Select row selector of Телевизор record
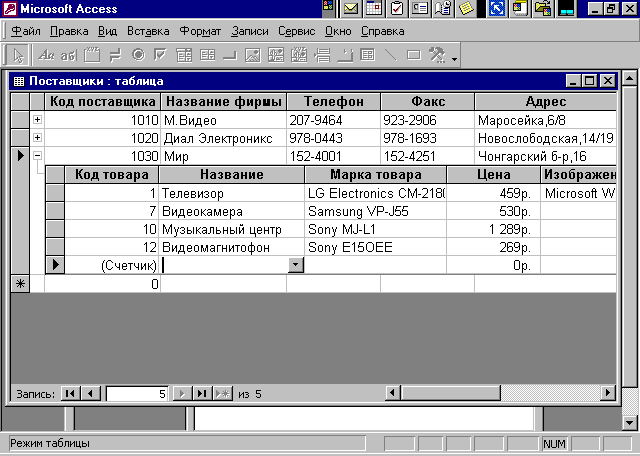This screenshot has width=640, height=456. [55, 193]
